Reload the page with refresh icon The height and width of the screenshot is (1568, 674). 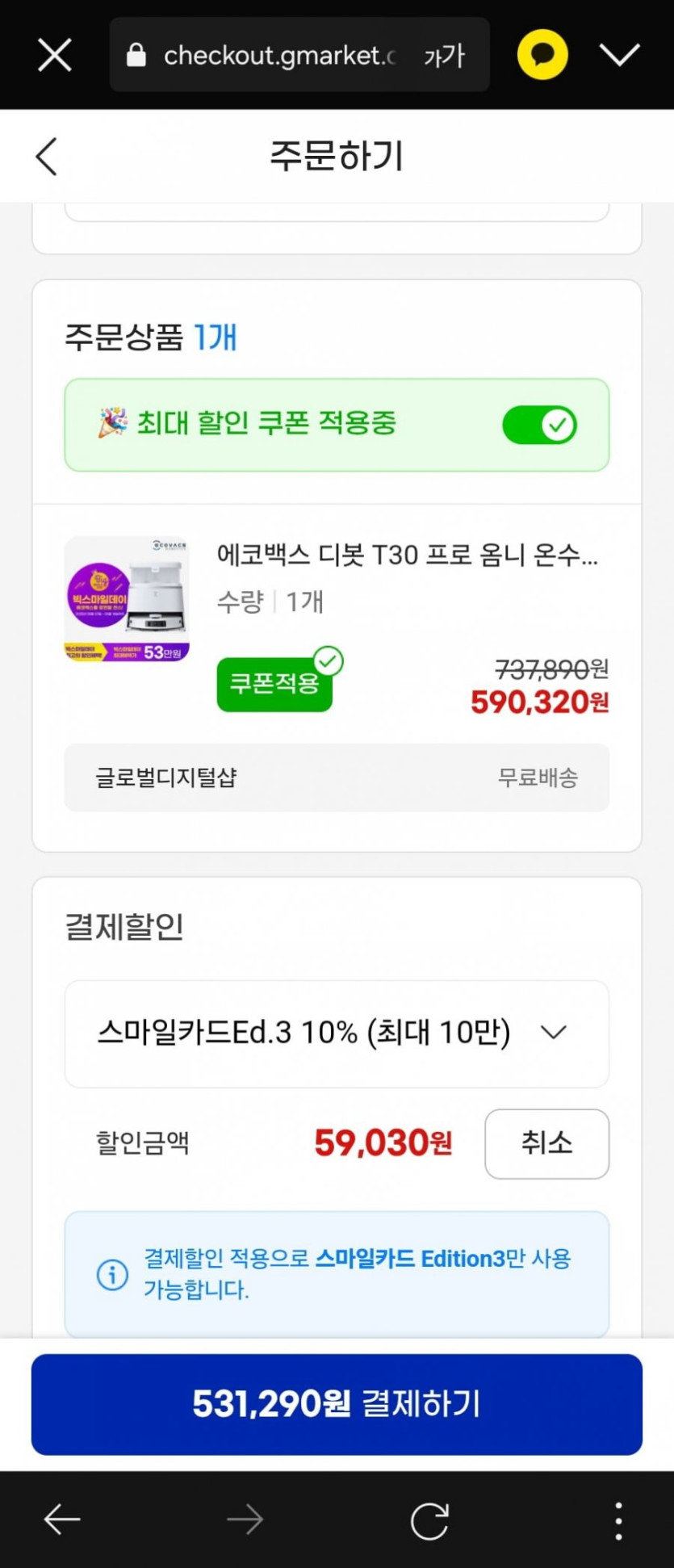coord(429,1520)
